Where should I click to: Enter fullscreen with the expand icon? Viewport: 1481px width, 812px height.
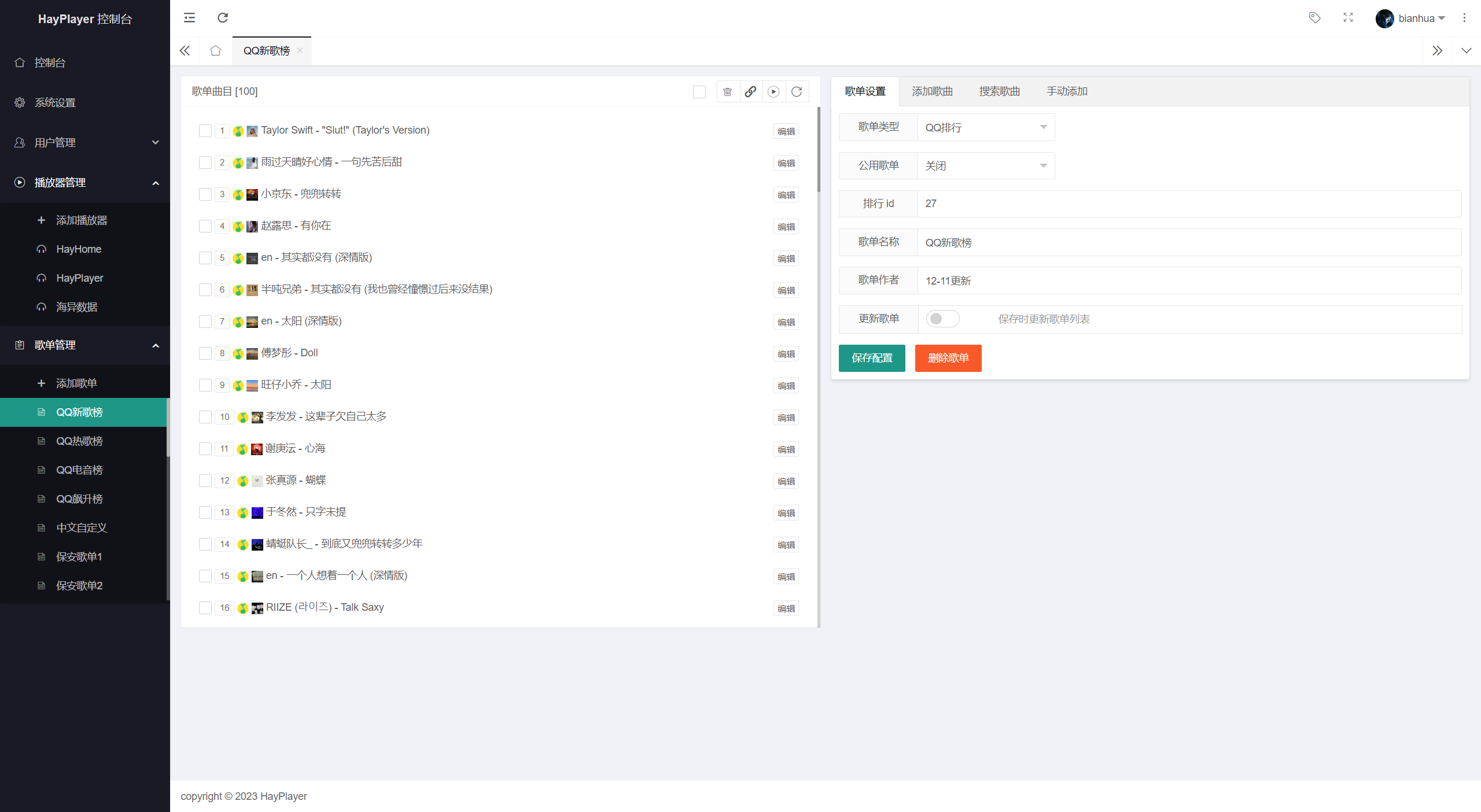[x=1348, y=18]
